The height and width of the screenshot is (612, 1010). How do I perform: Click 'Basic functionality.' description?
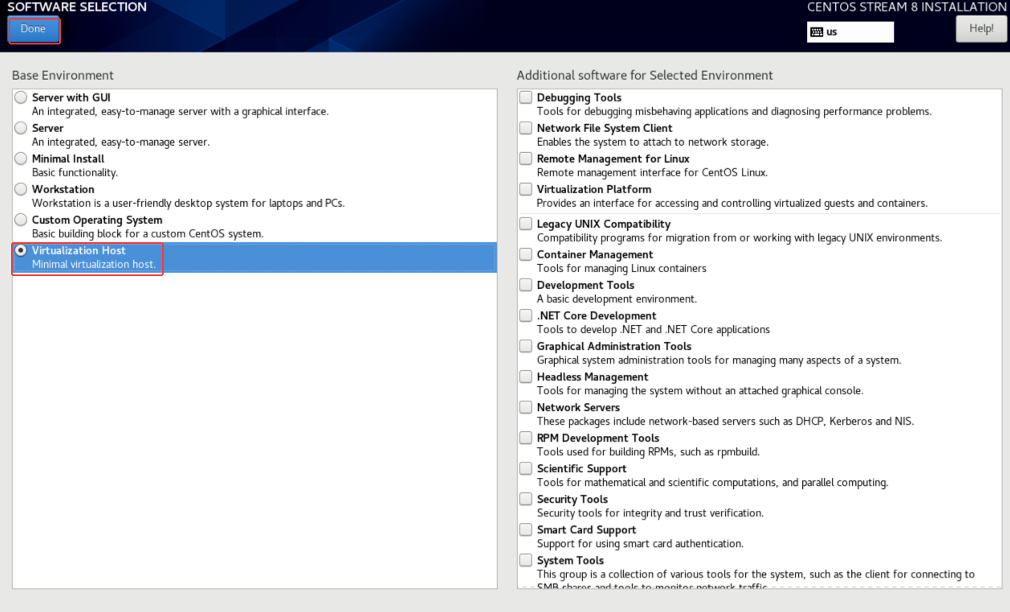pos(75,173)
